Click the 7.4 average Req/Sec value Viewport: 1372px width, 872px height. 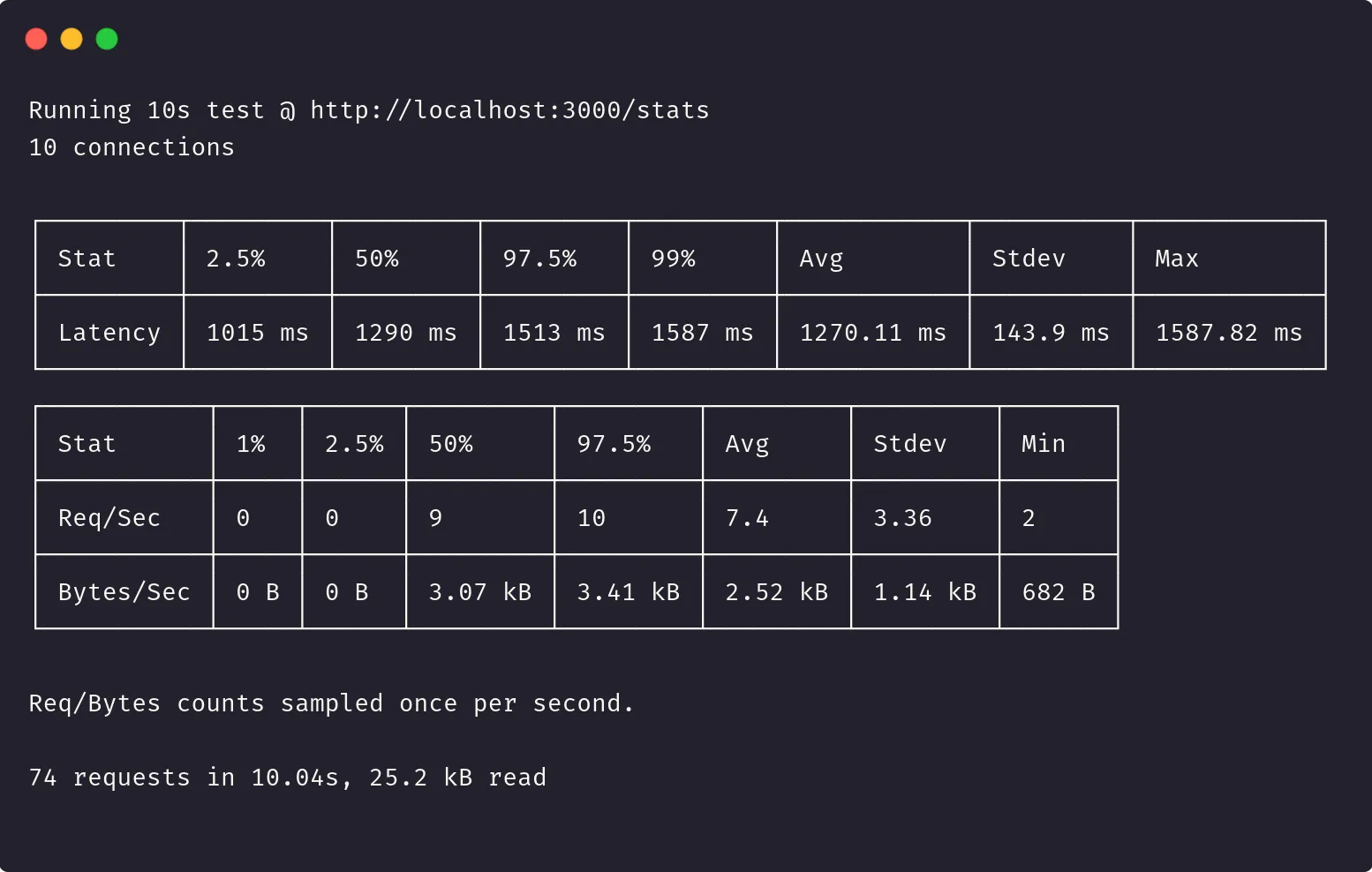coord(747,518)
